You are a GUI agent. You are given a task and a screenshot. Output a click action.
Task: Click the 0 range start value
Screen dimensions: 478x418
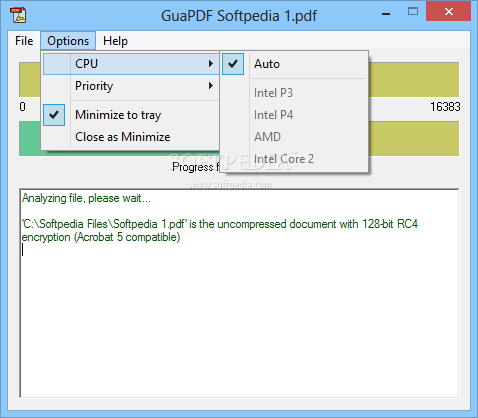pos(22,107)
